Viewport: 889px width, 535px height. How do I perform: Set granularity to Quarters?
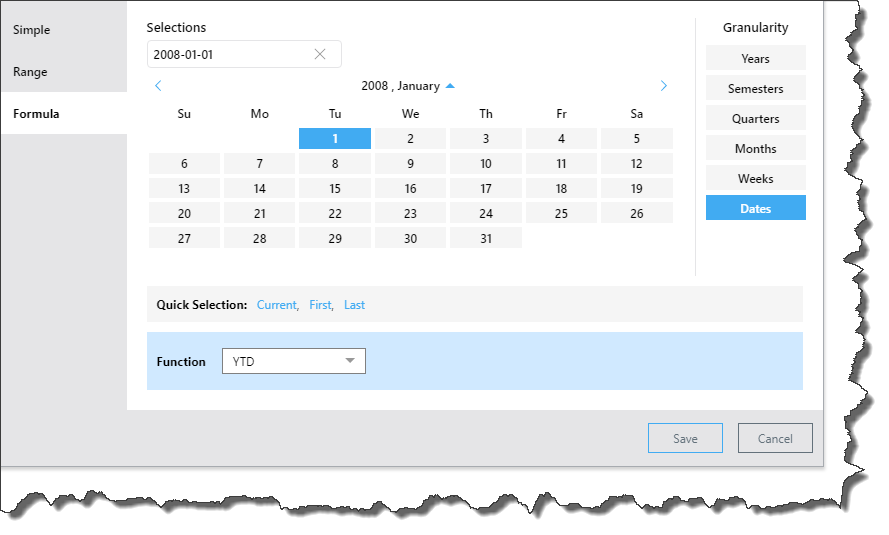click(755, 118)
